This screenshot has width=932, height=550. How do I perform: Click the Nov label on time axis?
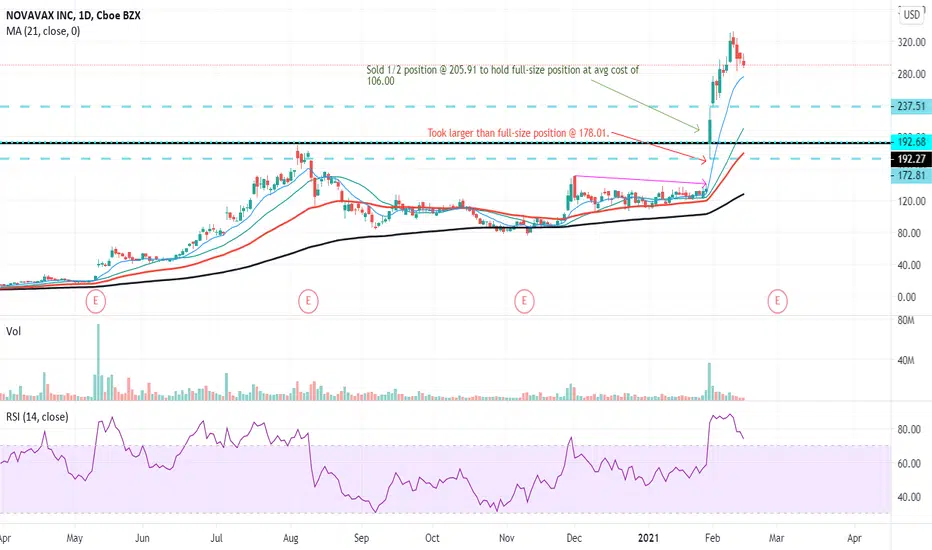coord(506,538)
